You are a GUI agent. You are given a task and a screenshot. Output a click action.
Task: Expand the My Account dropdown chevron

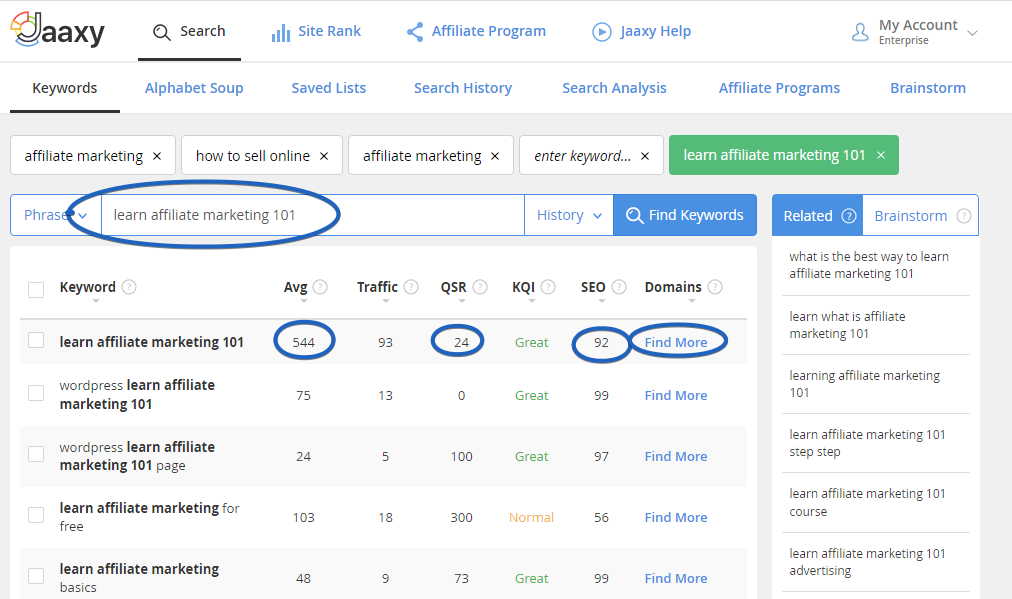coord(972,33)
